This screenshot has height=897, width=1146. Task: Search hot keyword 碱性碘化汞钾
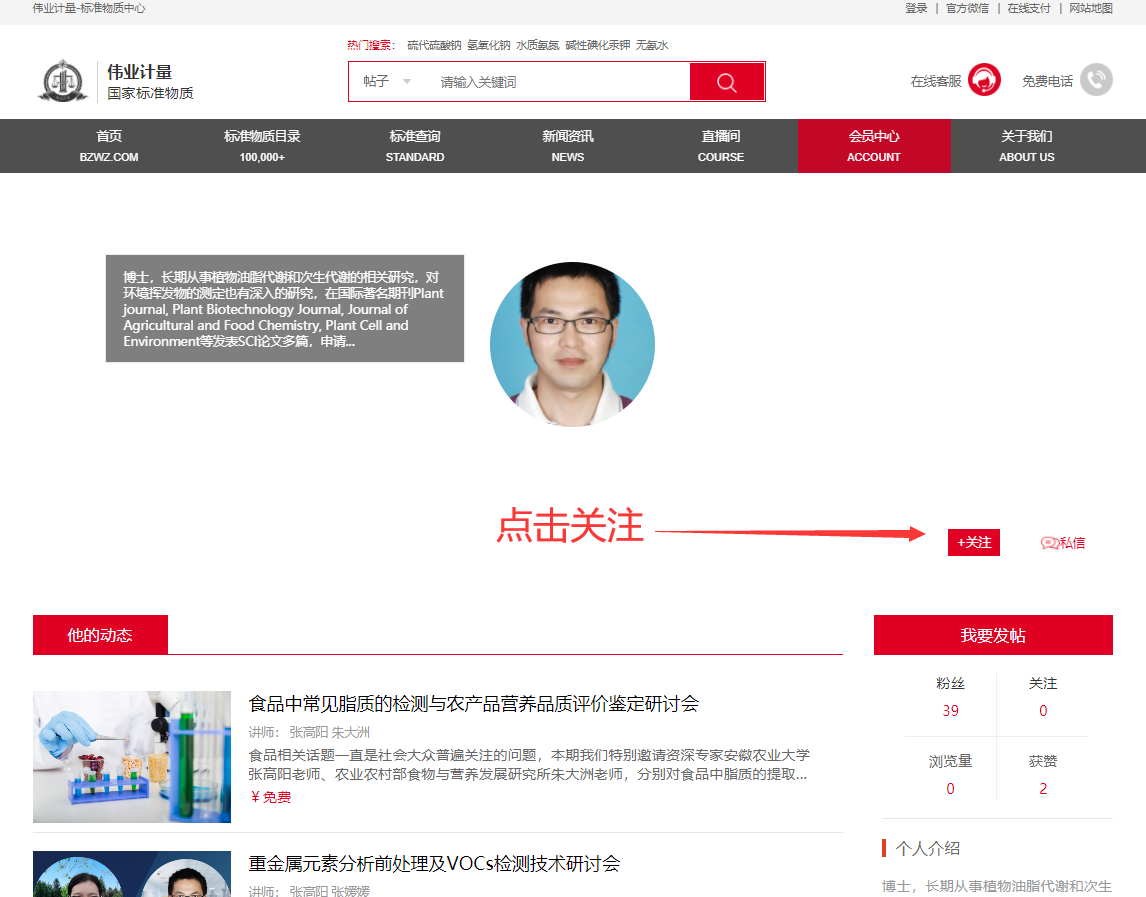pyautogui.click(x=598, y=45)
